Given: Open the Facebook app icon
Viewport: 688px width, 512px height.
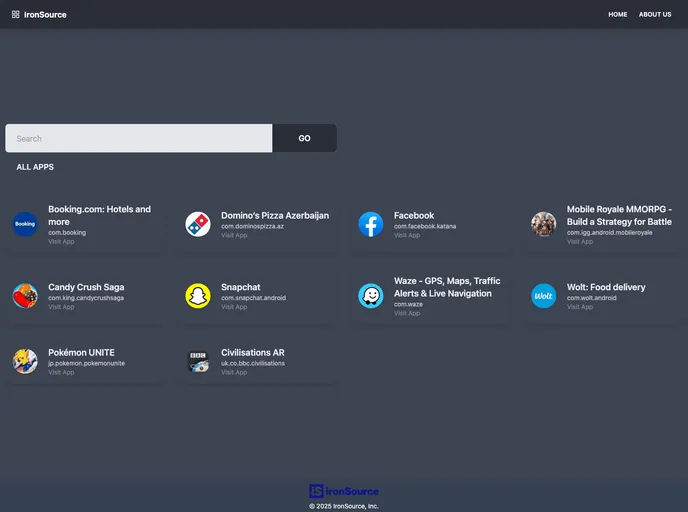Looking at the screenshot, I should coord(371,224).
